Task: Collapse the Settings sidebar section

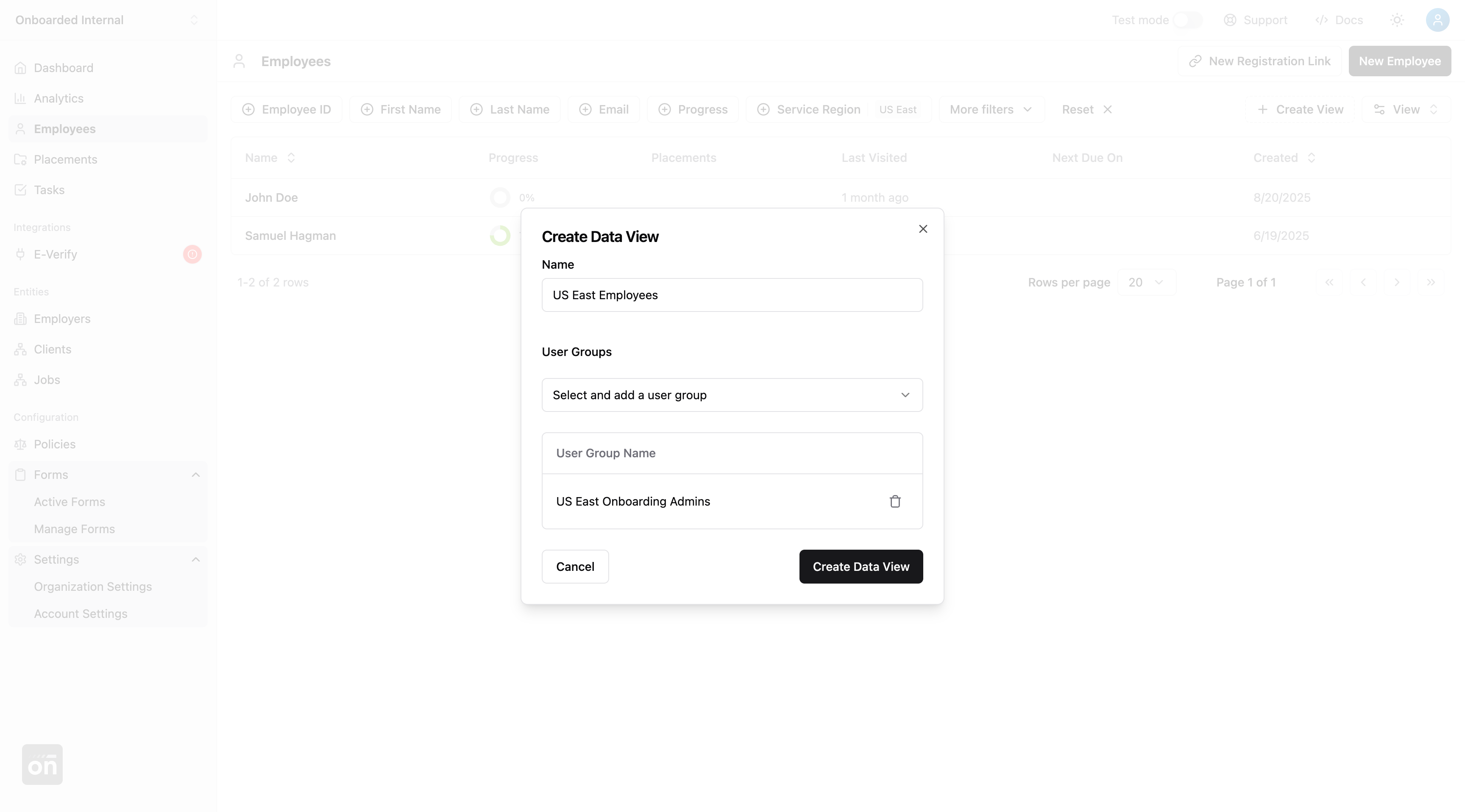Action: (x=196, y=559)
